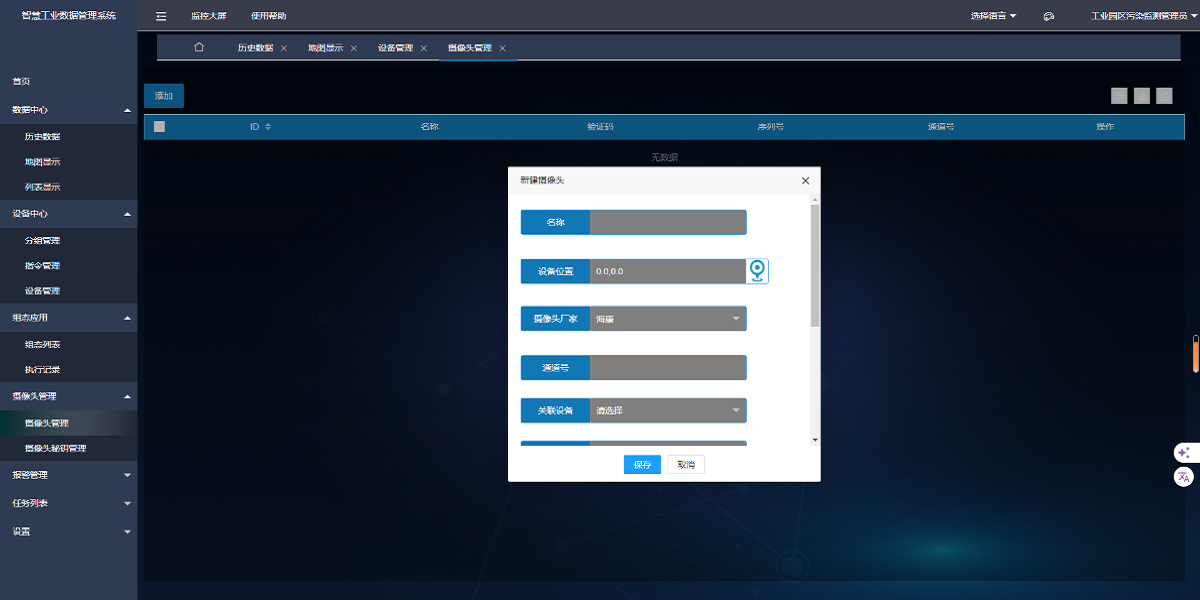Click the 取消 button
Viewport: 1200px width, 600px height.
click(686, 465)
